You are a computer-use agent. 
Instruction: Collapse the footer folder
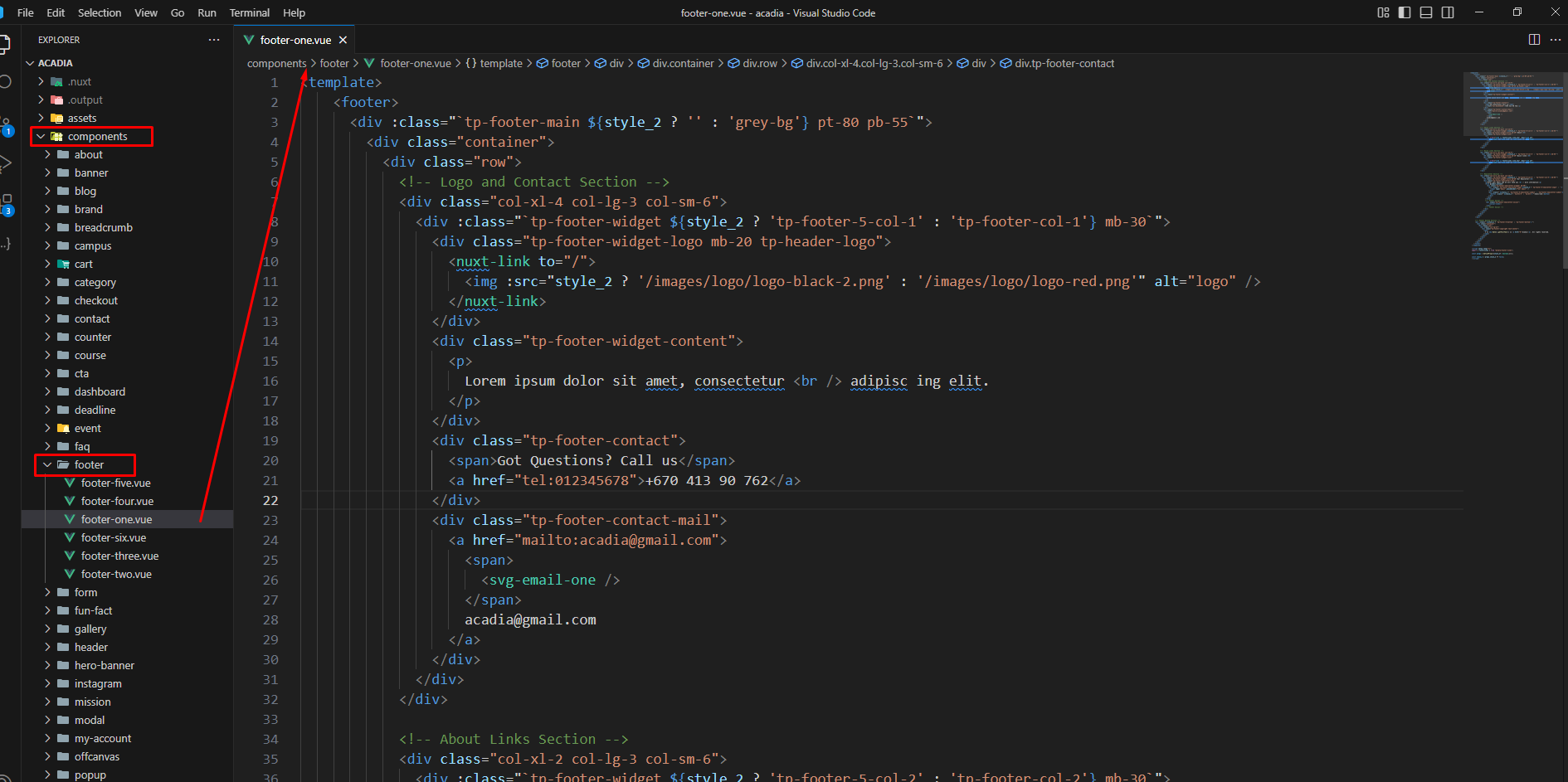[47, 464]
